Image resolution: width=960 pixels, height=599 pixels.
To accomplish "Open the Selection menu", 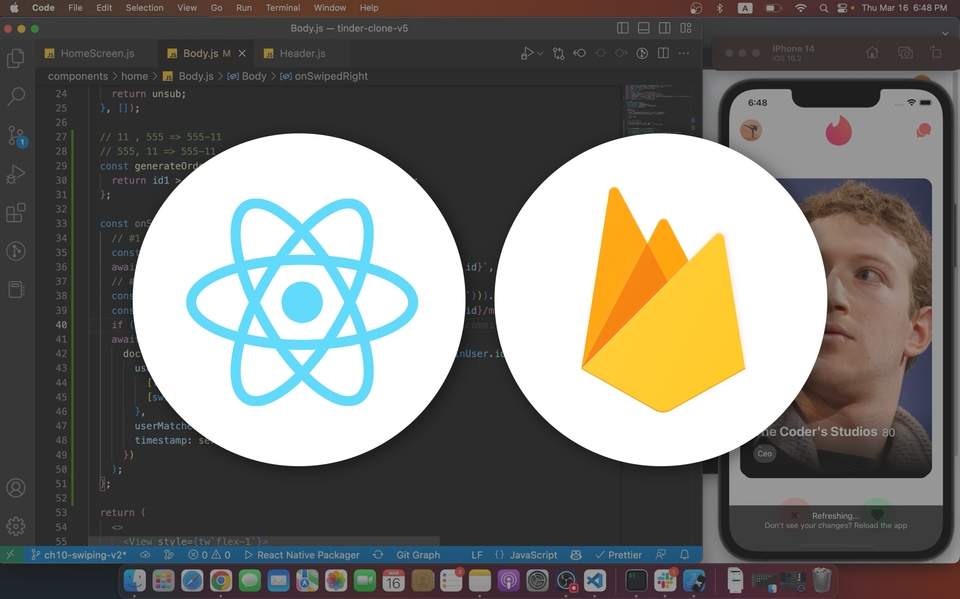I will pyautogui.click(x=144, y=8).
